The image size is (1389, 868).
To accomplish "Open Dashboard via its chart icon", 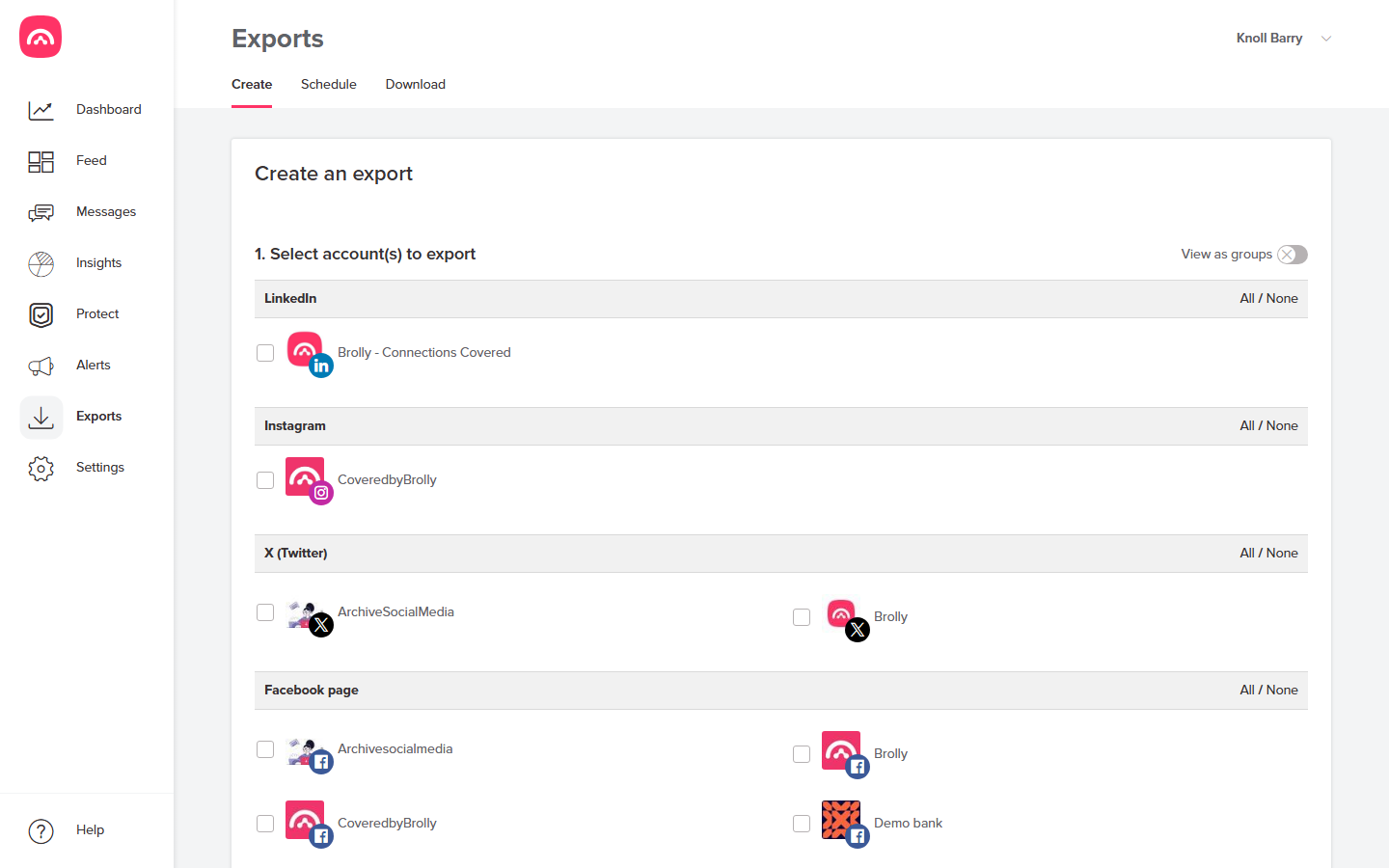I will pyautogui.click(x=41, y=110).
